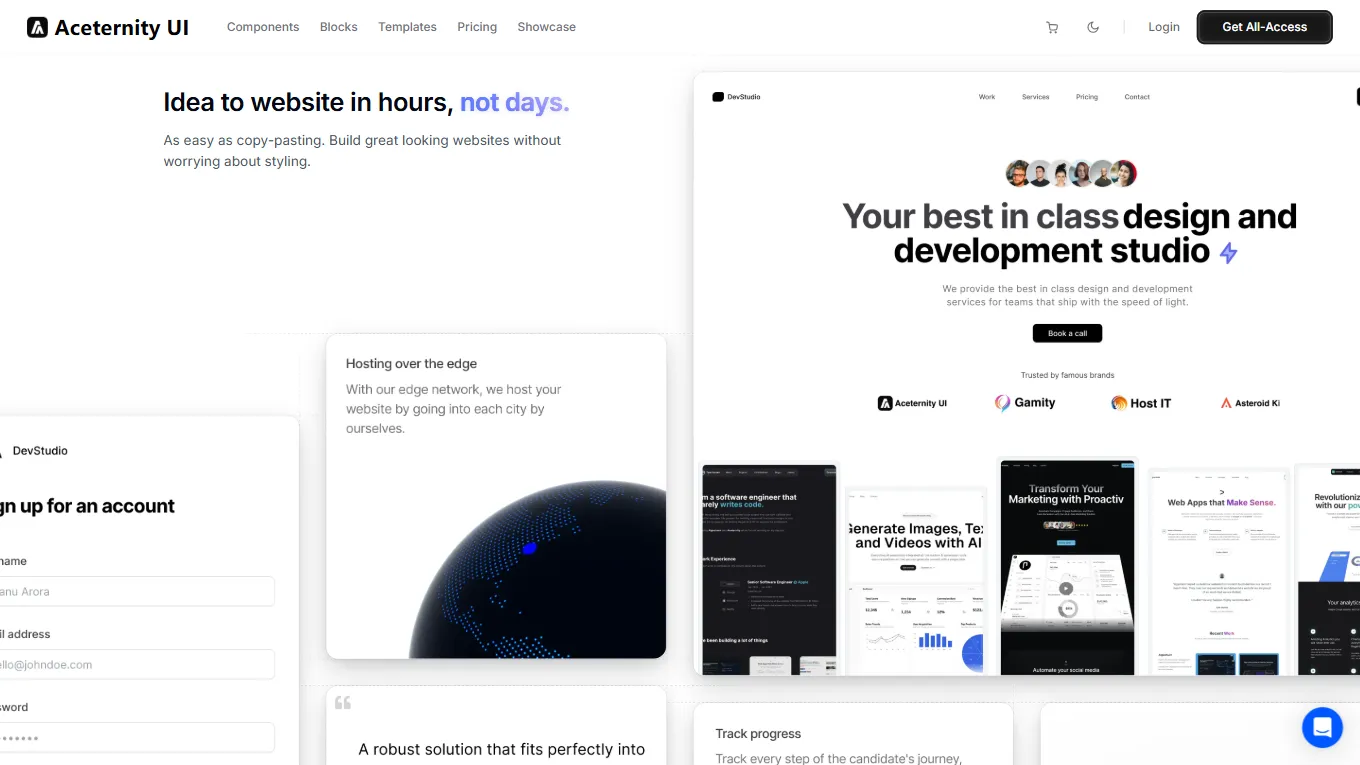This screenshot has height=765, width=1360.
Task: Toggle dark mode with moon icon
Action: (x=1093, y=28)
